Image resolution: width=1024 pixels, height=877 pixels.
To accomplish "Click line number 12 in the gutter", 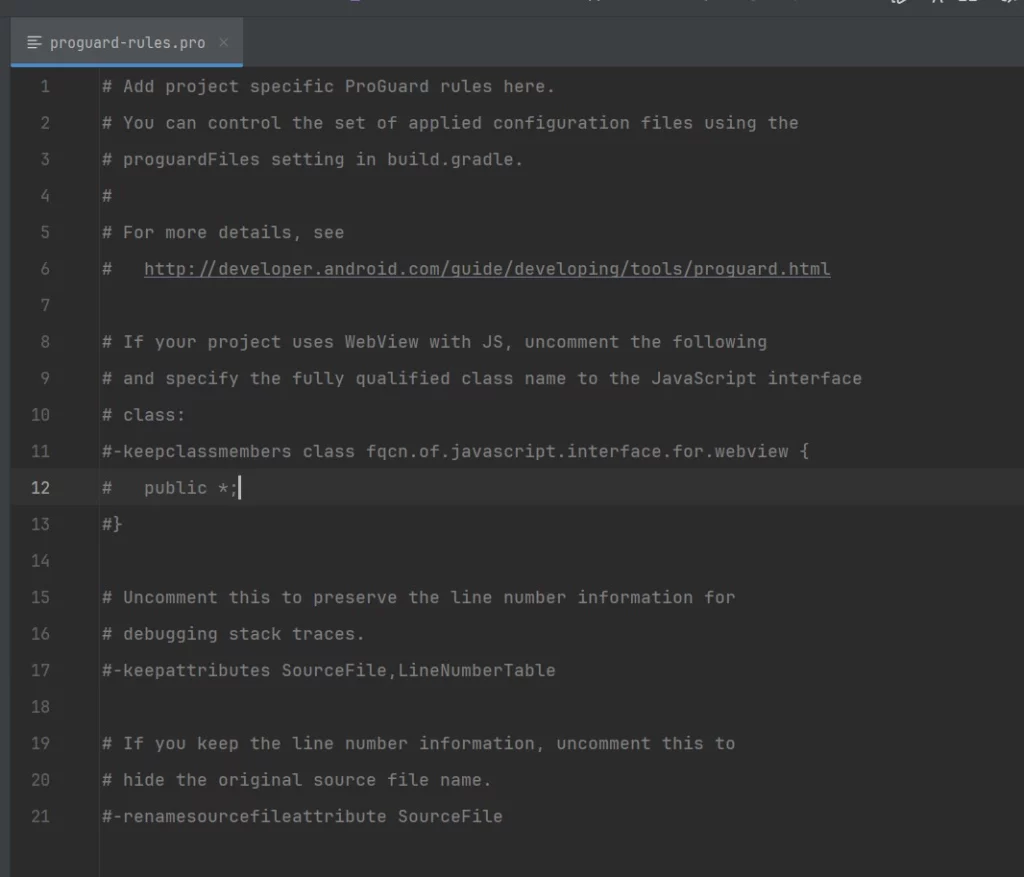I will click(x=40, y=488).
